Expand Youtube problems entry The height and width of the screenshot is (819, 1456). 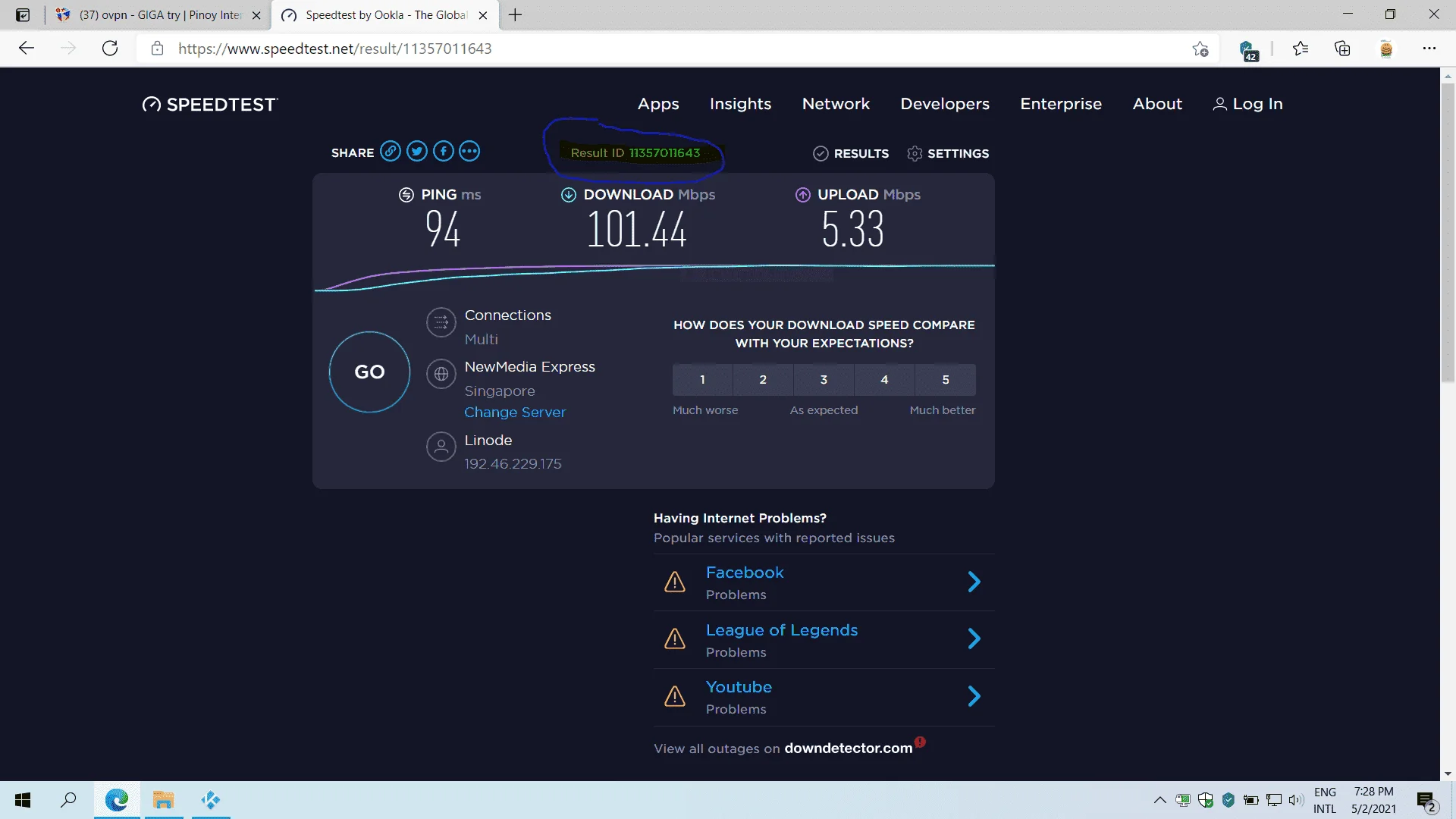tap(974, 696)
